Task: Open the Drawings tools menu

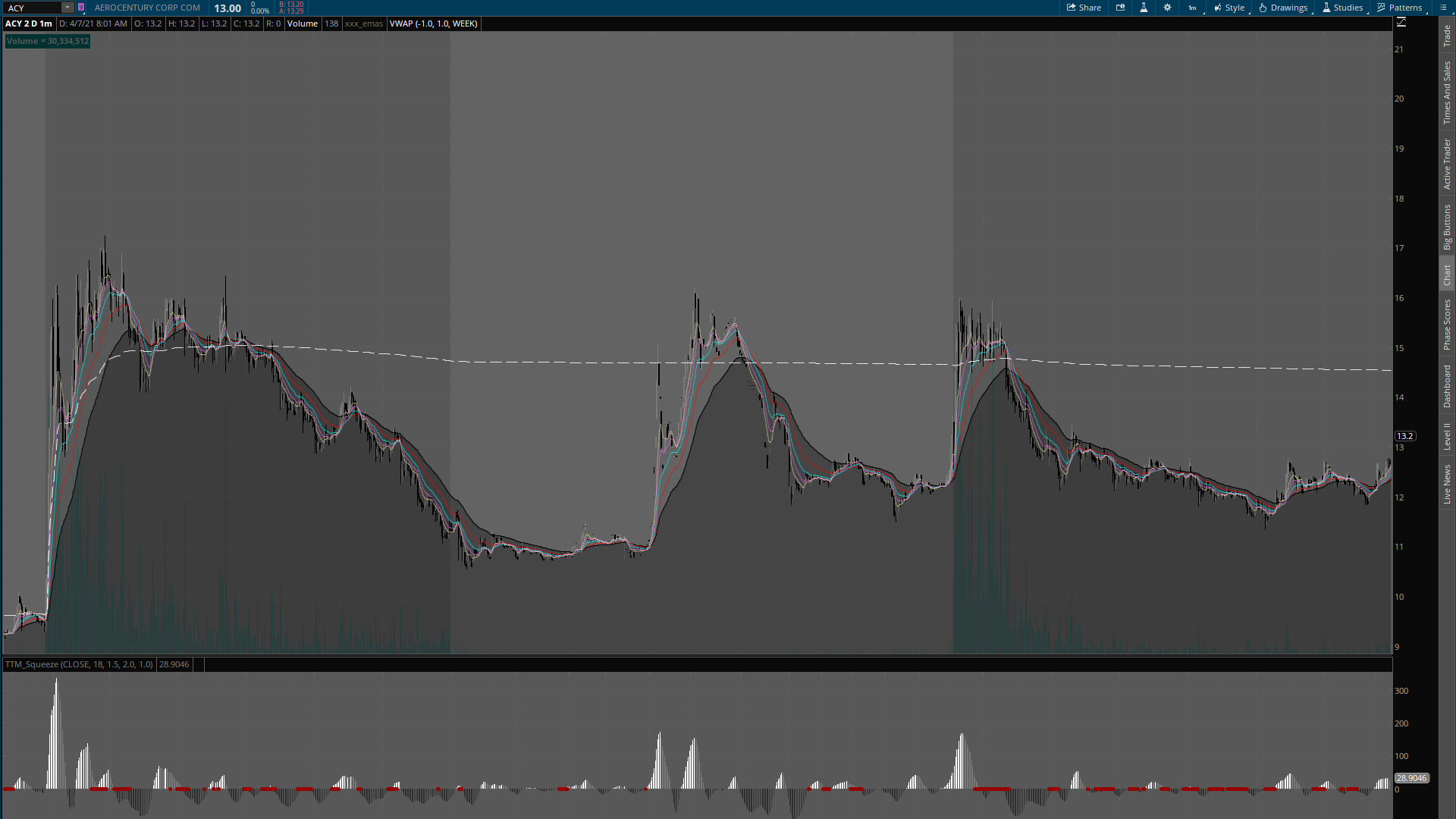Action: tap(1283, 8)
